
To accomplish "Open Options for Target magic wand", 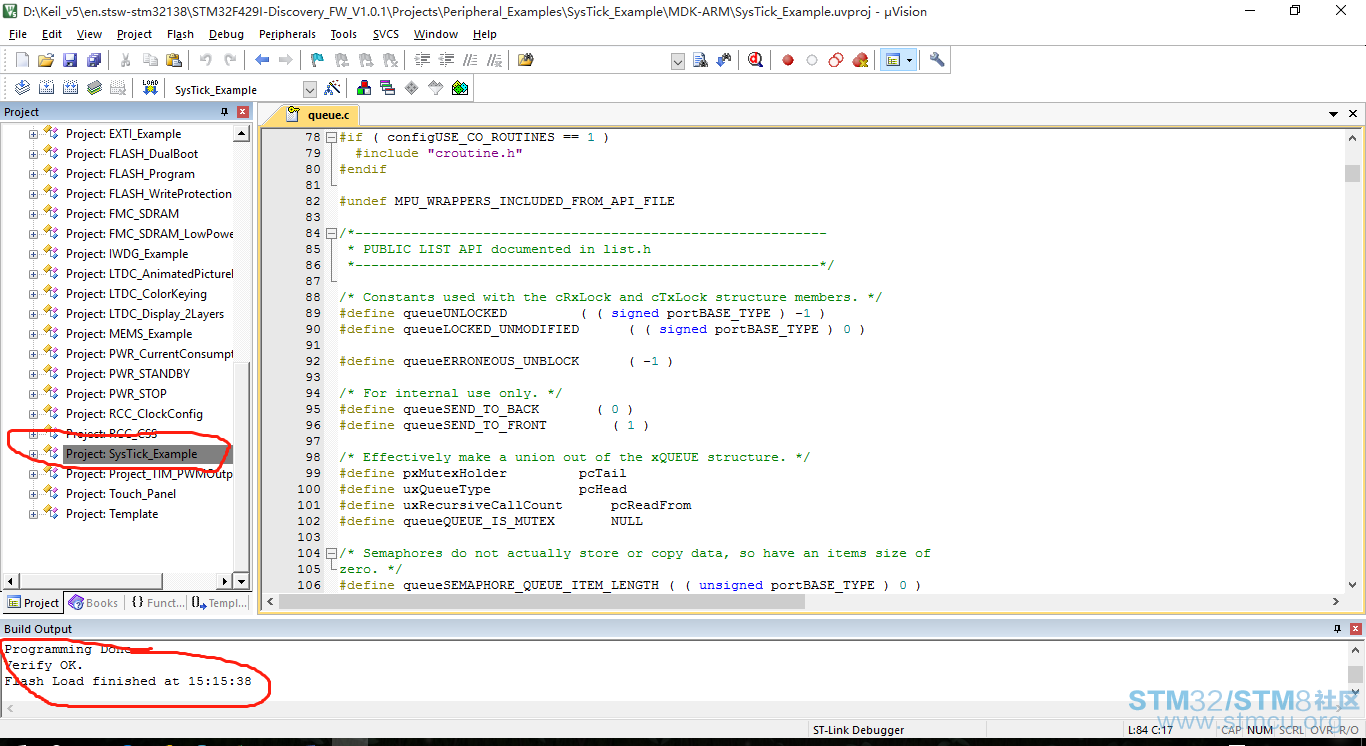I will (x=332, y=88).
